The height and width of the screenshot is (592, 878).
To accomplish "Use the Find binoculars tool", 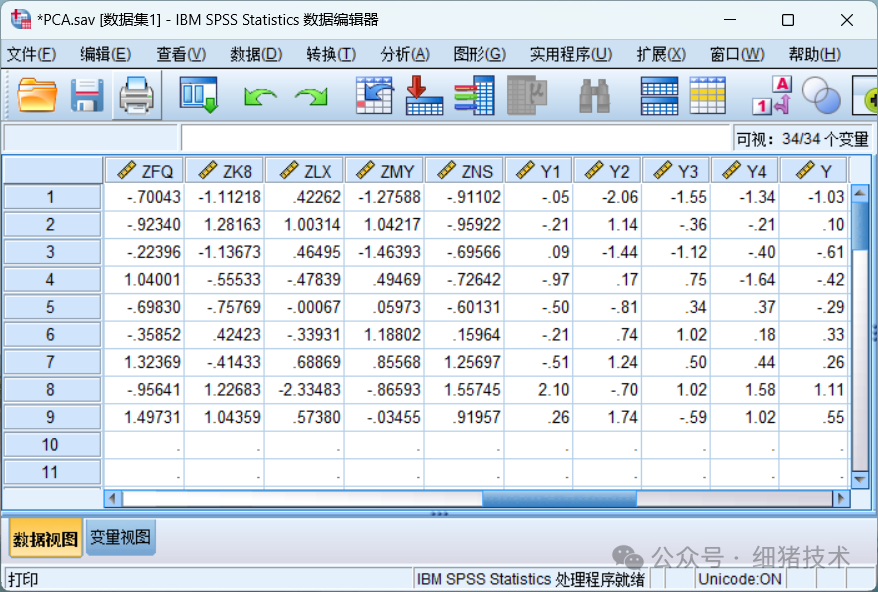I will coord(594,95).
